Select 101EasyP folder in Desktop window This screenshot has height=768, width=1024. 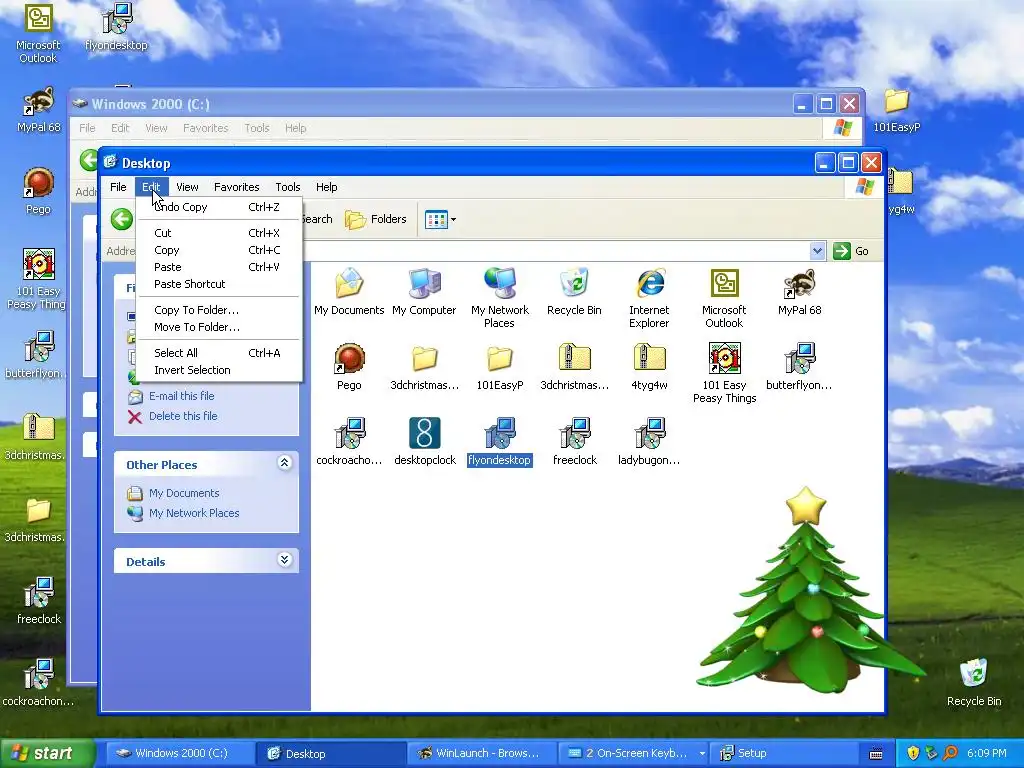[x=500, y=366]
